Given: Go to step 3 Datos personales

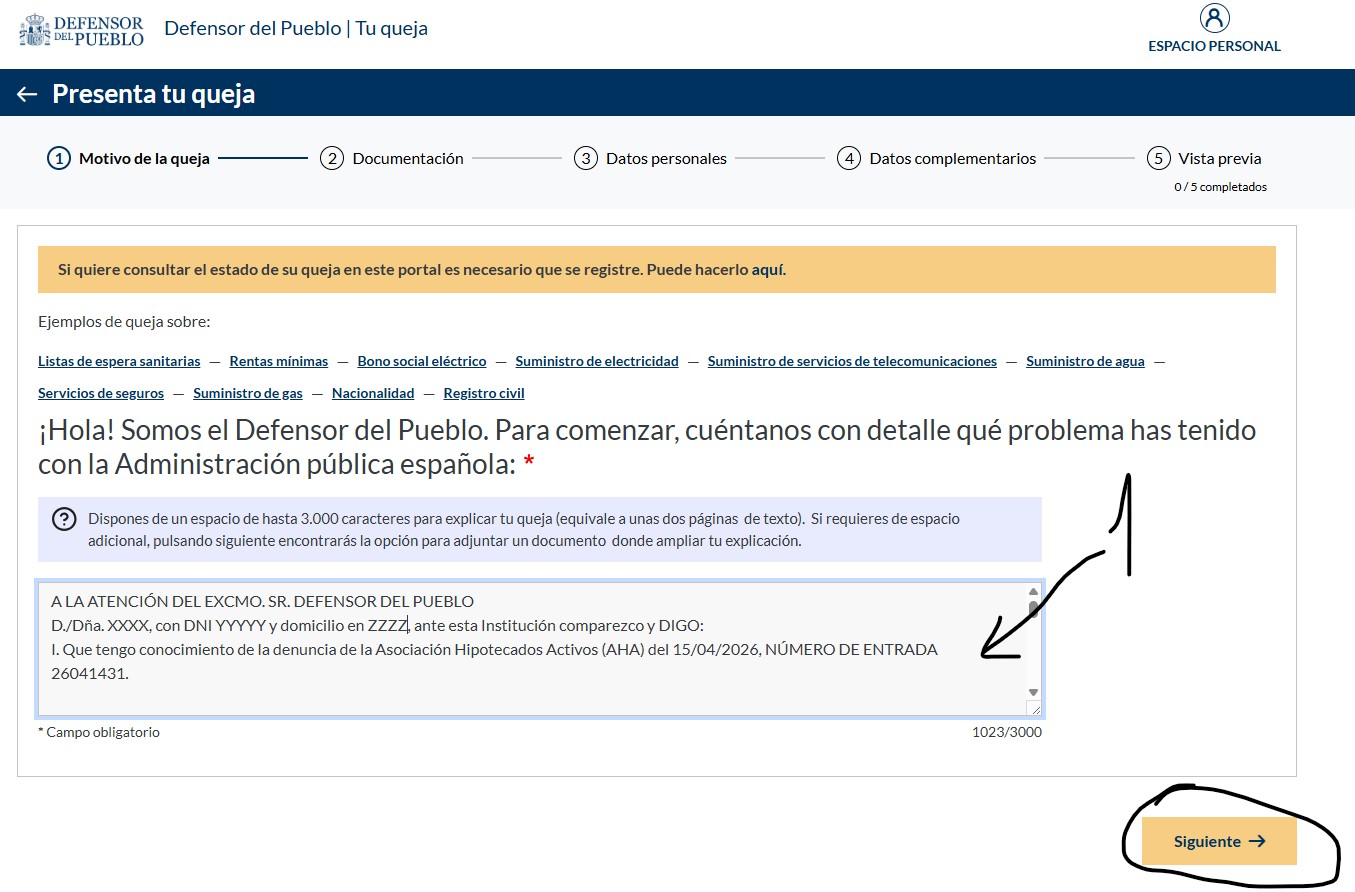Looking at the screenshot, I should click(650, 158).
